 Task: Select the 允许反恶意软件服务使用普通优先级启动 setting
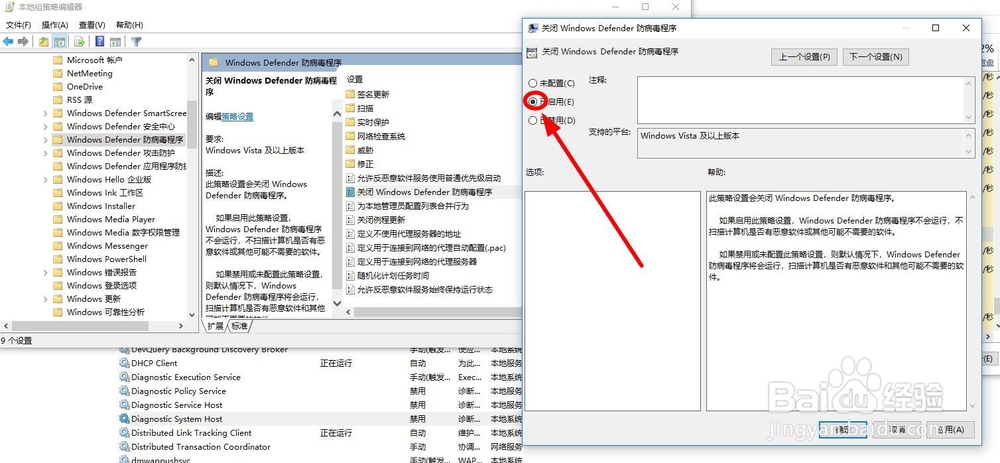(x=429, y=178)
